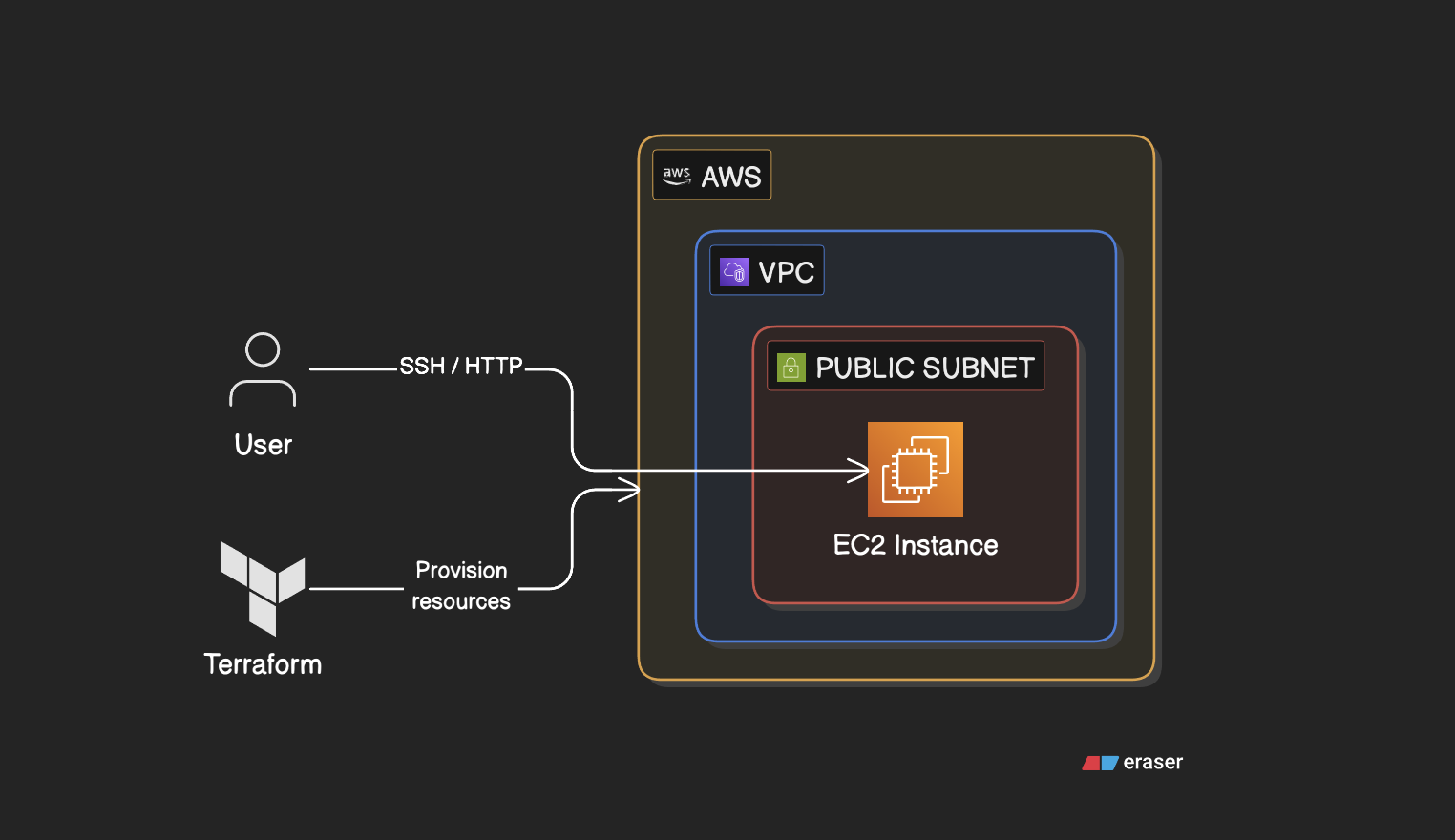This screenshot has width=1455, height=840.
Task: Click the purple VPC badge icon
Action: coord(733,270)
